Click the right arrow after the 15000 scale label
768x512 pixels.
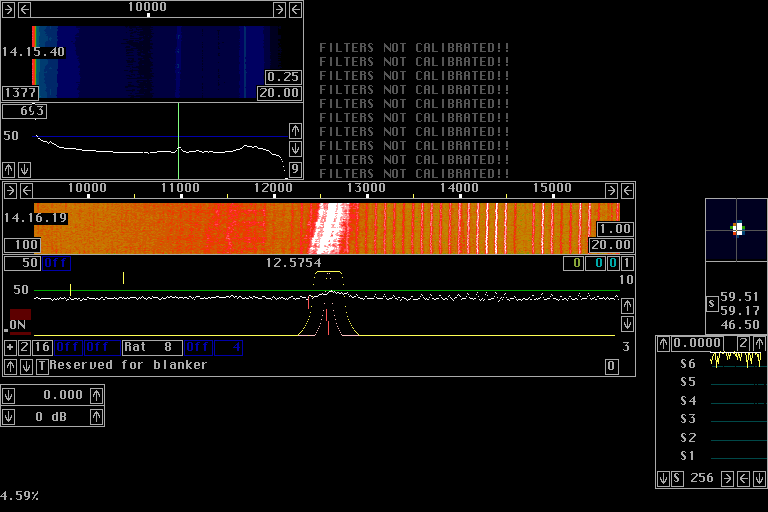(611, 191)
